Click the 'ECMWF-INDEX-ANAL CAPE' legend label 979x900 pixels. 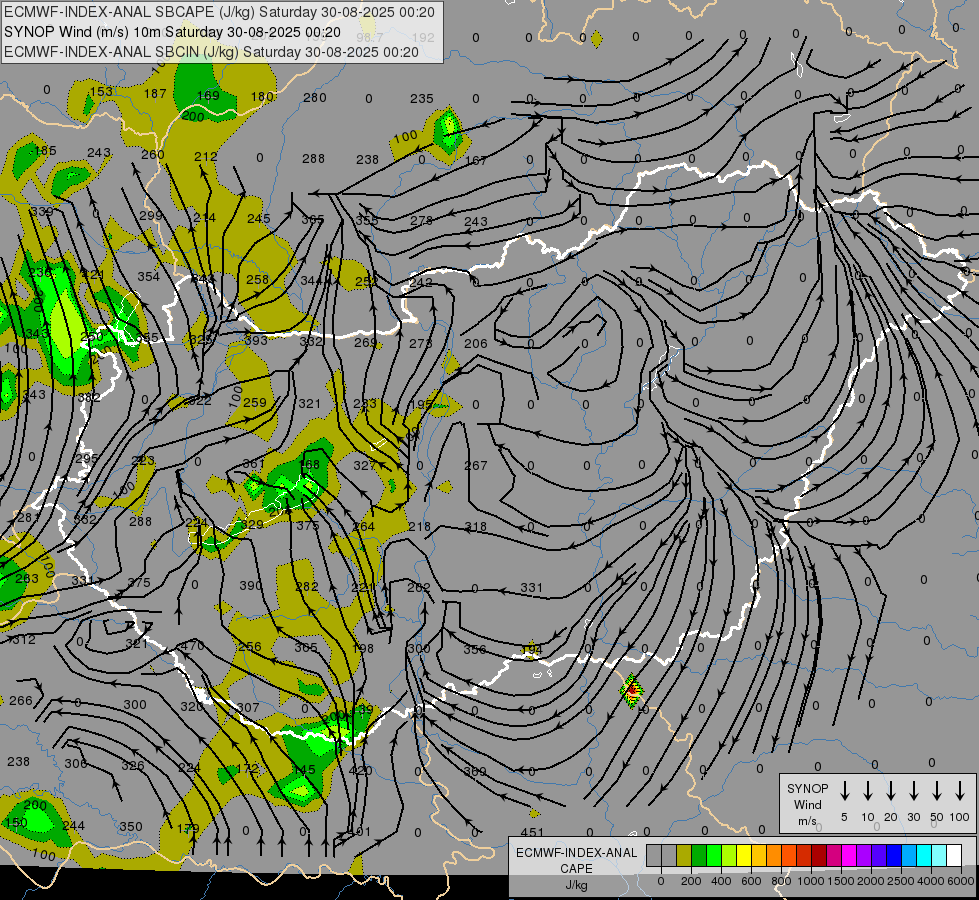tap(576, 860)
